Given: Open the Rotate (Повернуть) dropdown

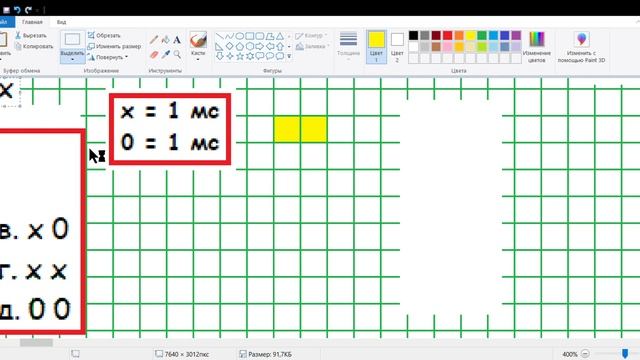Looking at the screenshot, I should point(108,57).
